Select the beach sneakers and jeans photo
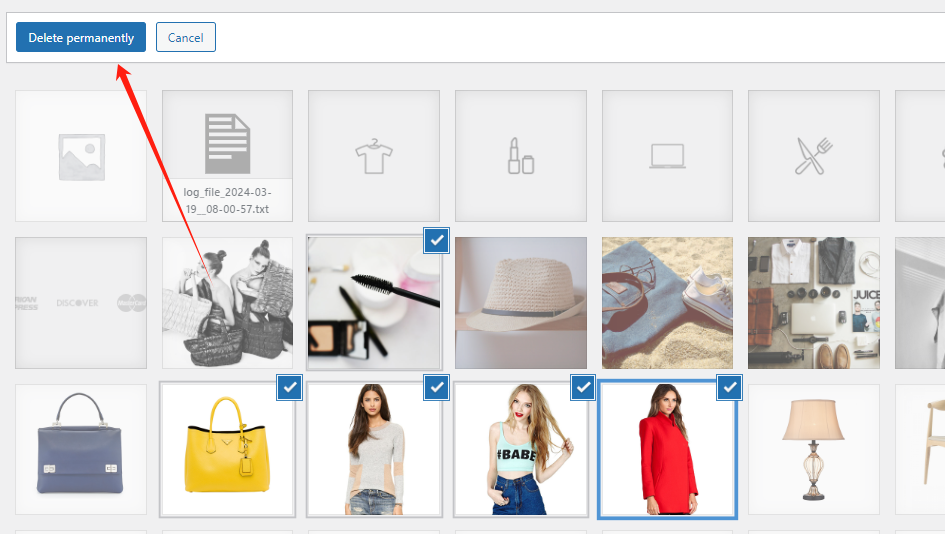The width and height of the screenshot is (945, 534). coord(667,303)
